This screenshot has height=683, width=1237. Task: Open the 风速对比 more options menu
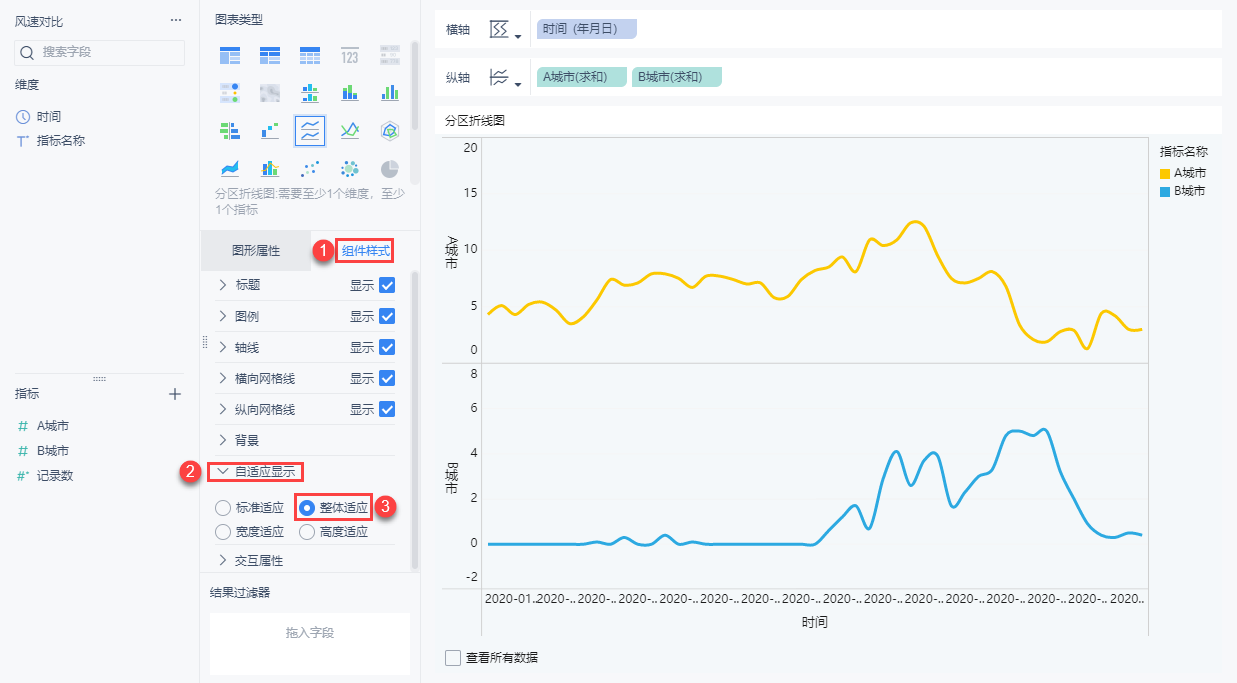176,20
